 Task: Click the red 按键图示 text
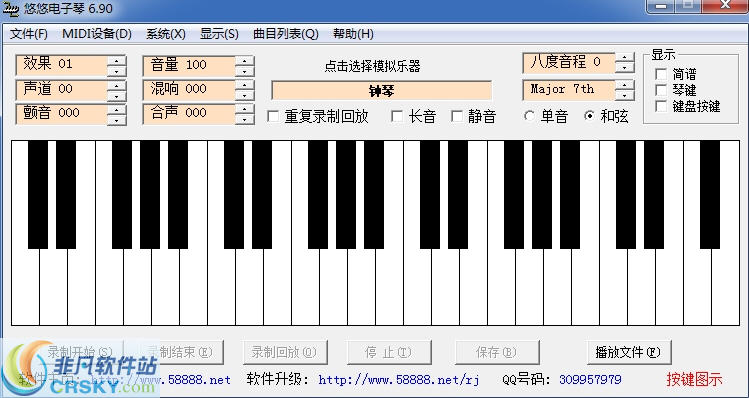click(695, 379)
